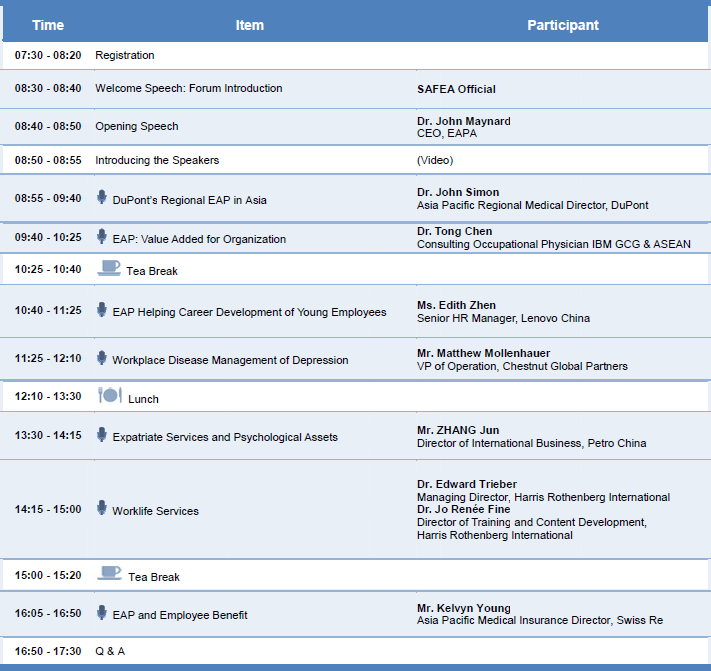Viewport: 711px width, 671px height.
Task: Select the 08:30 - 08:40 time cell
Action: (48, 88)
